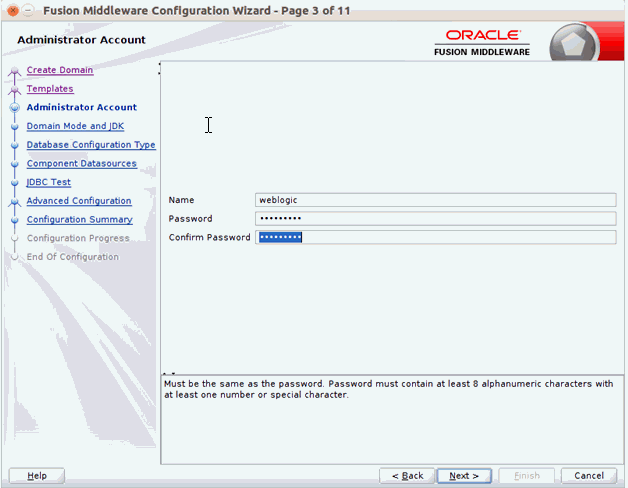
Task: Click the Administrator Account page heading
Action: tap(81, 40)
